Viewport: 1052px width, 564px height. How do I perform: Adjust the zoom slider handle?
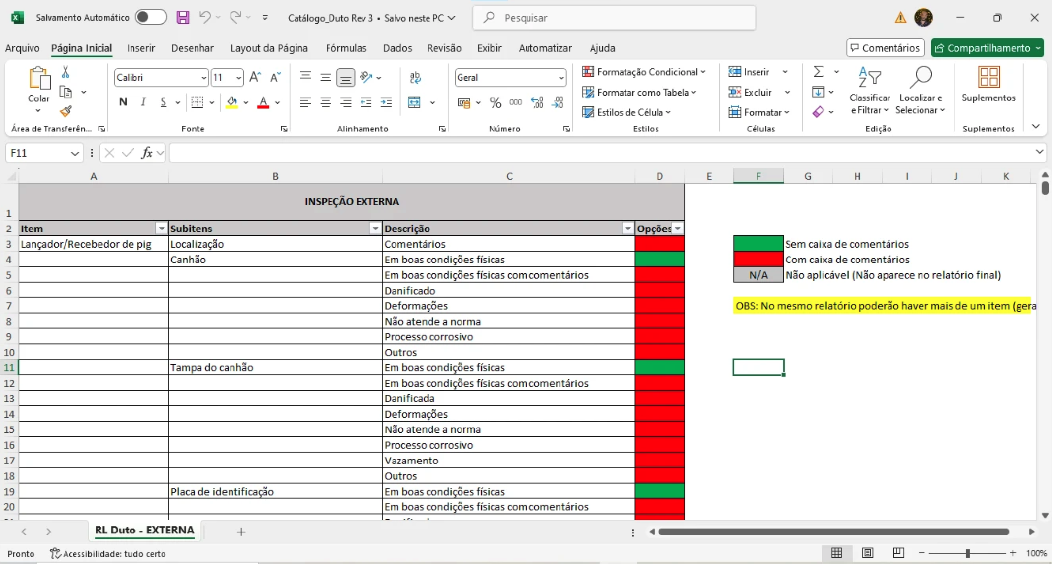967,553
